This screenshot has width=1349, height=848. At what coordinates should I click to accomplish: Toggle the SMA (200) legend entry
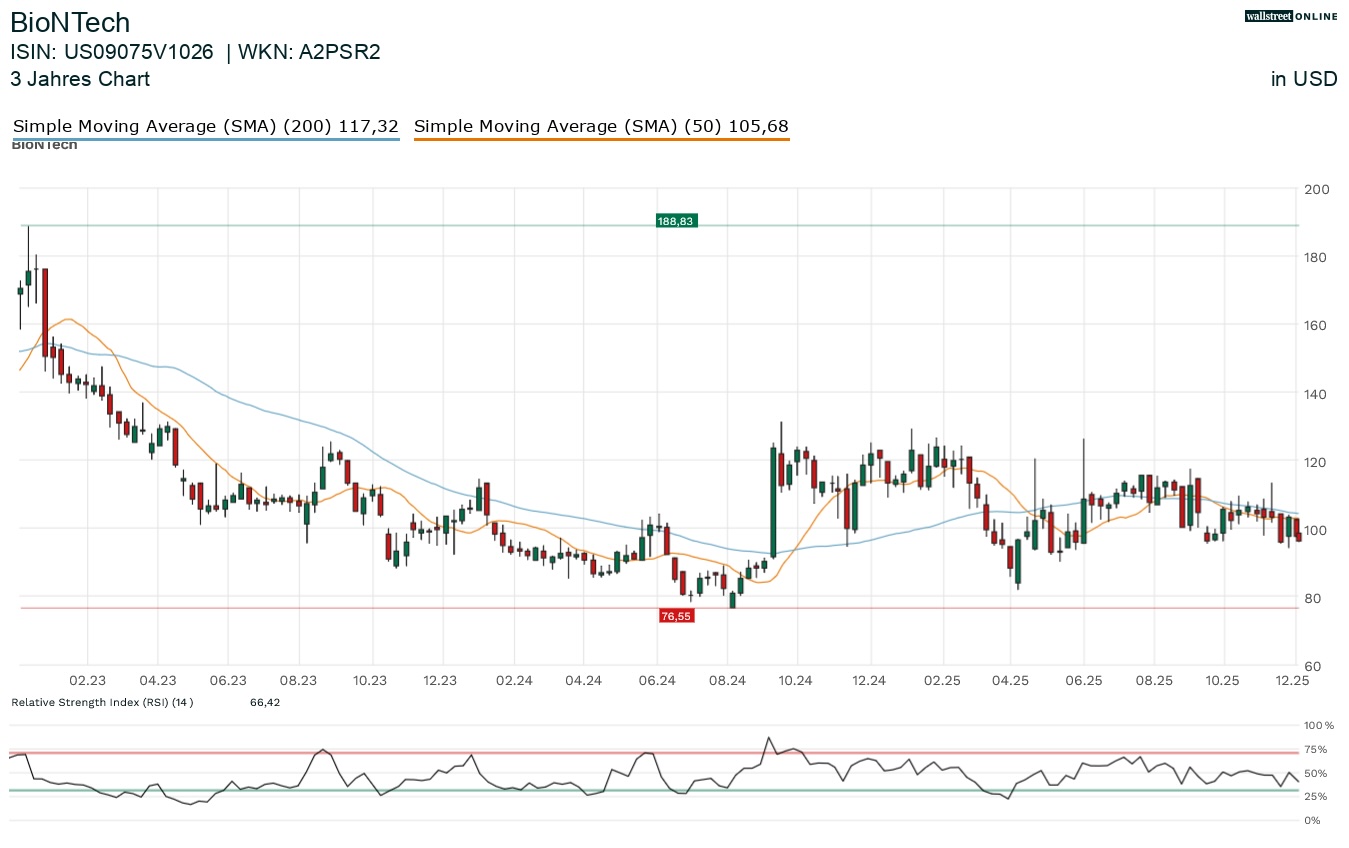(205, 127)
